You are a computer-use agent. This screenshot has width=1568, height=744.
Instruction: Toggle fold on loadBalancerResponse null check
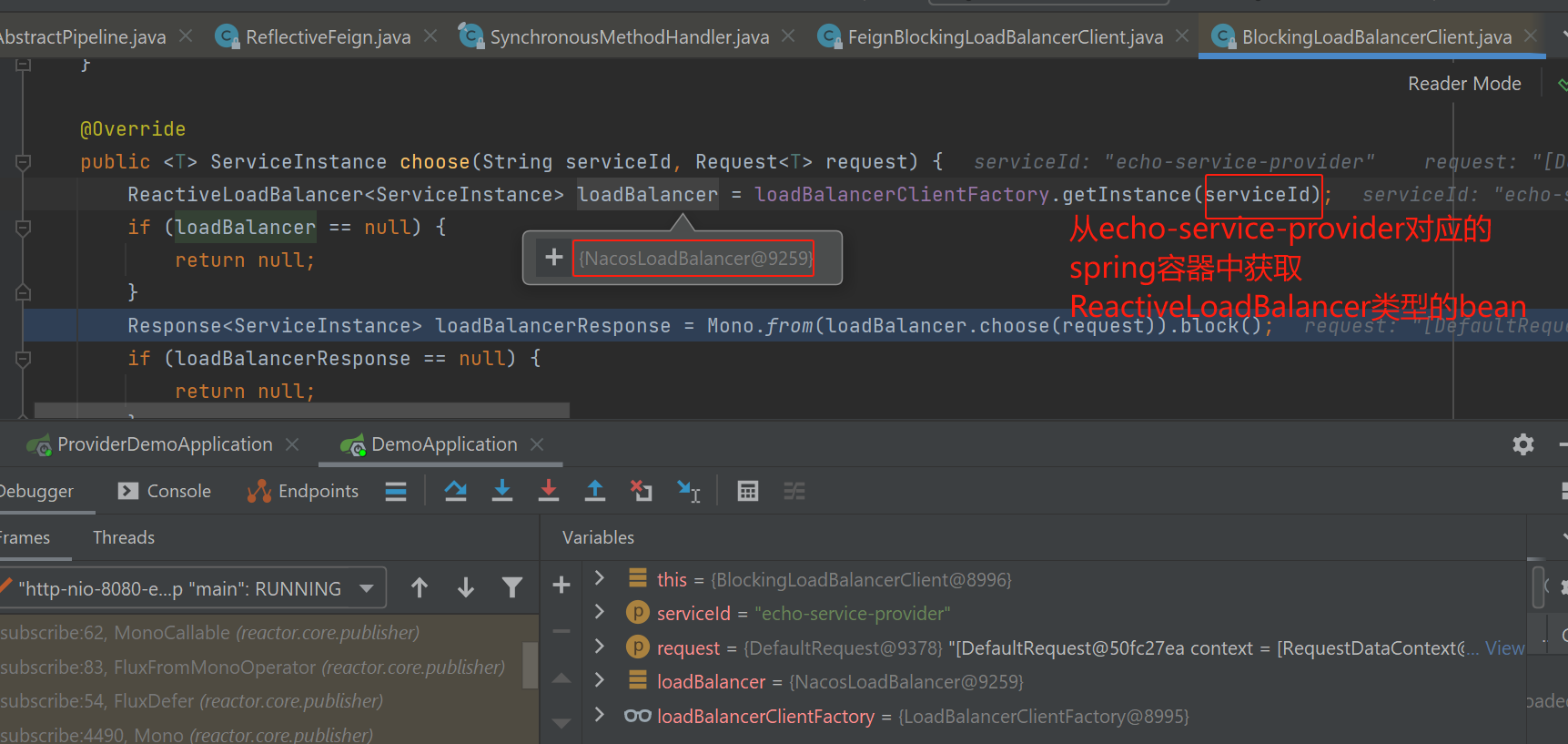(24, 359)
